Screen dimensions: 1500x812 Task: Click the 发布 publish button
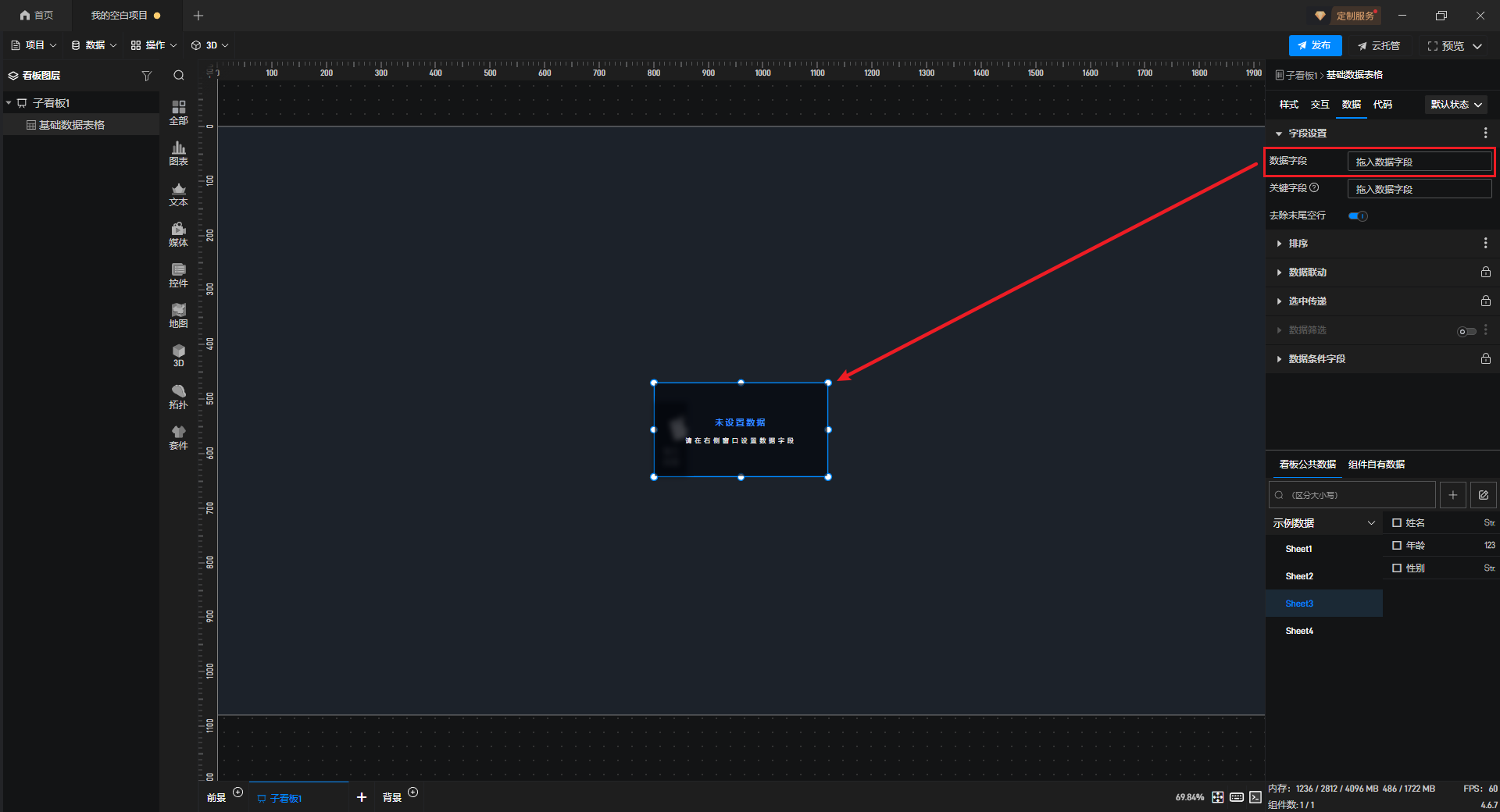pyautogui.click(x=1315, y=45)
